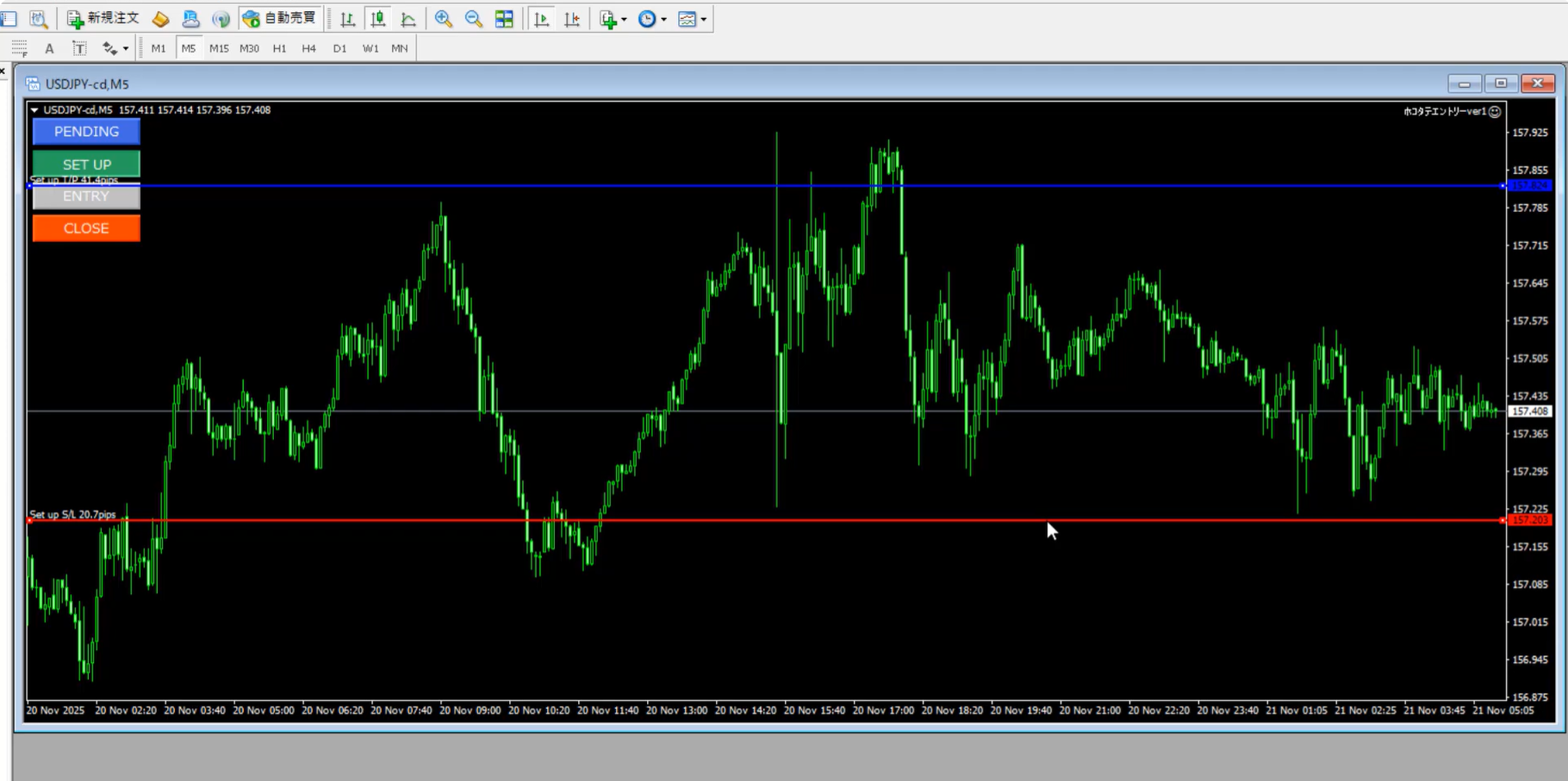Viewport: 1568px width, 781px height.
Task: Tile chart windows icon
Action: (504, 19)
